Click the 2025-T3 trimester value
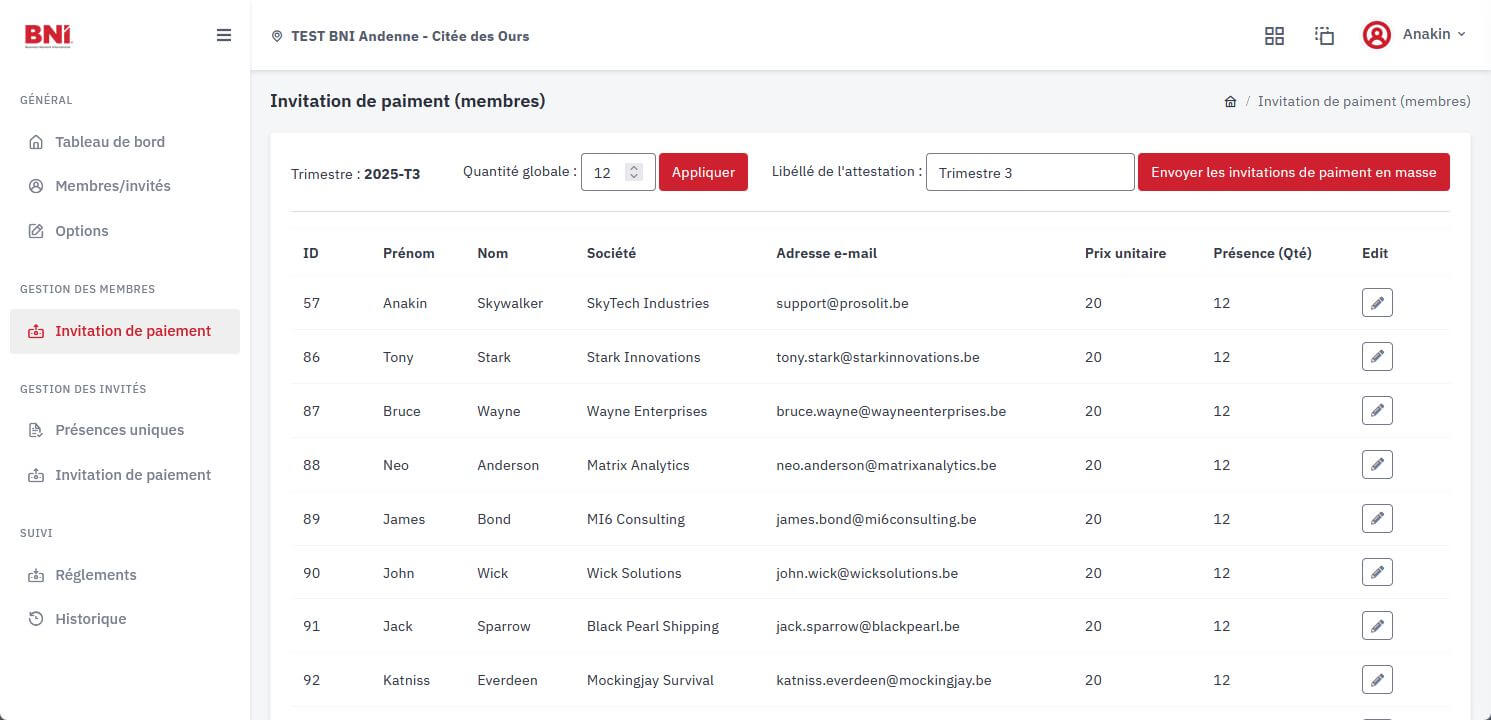 point(392,174)
